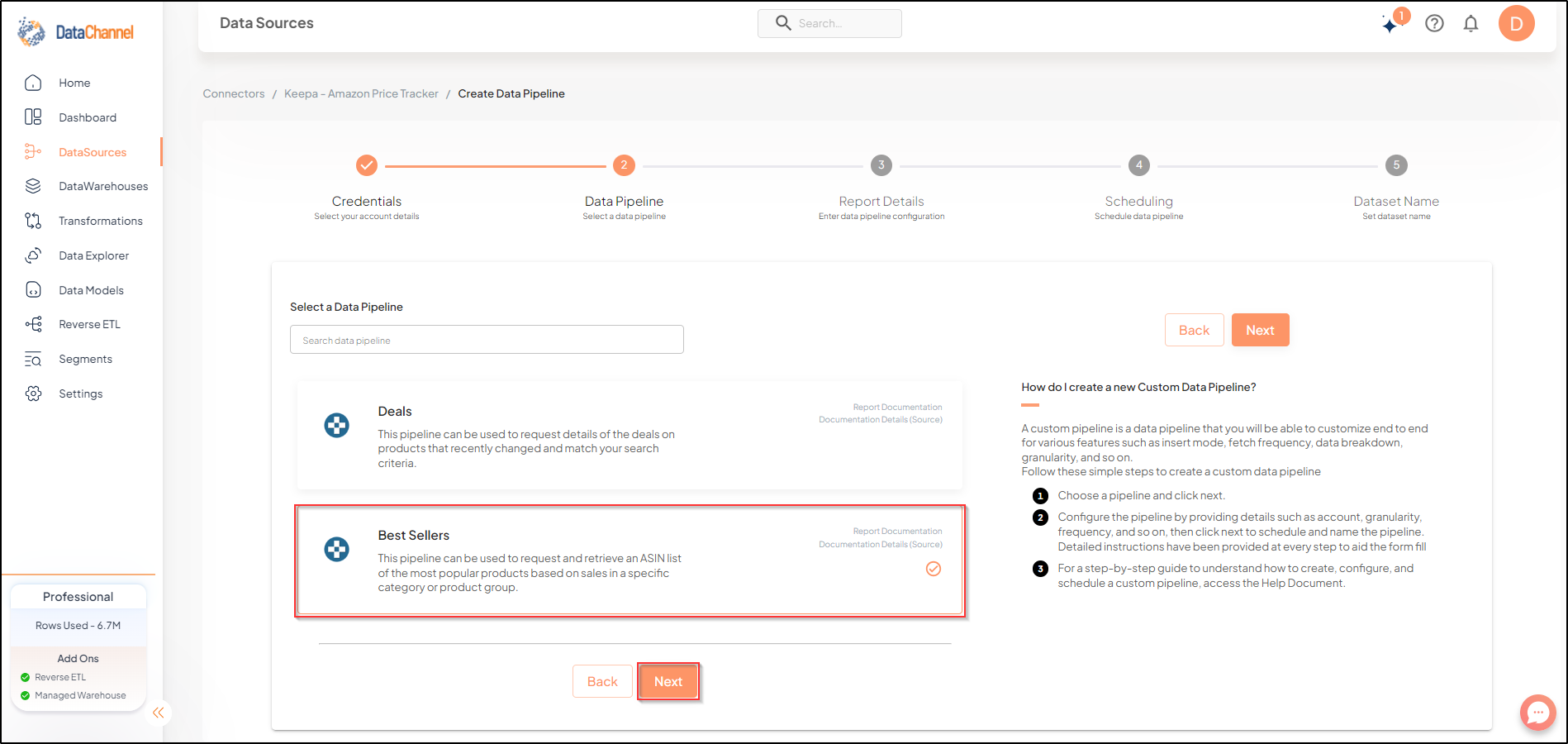
Task: Click the upper Back button
Action: (1194, 330)
